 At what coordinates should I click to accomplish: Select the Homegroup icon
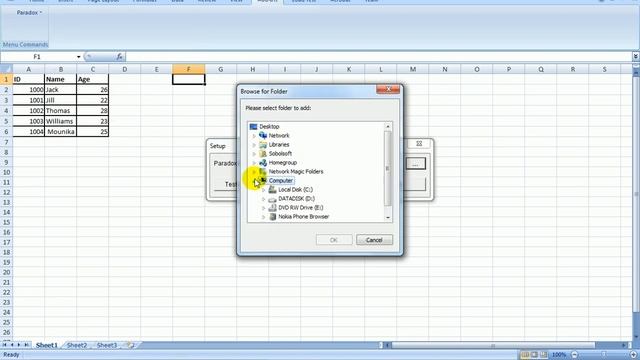(x=263, y=162)
